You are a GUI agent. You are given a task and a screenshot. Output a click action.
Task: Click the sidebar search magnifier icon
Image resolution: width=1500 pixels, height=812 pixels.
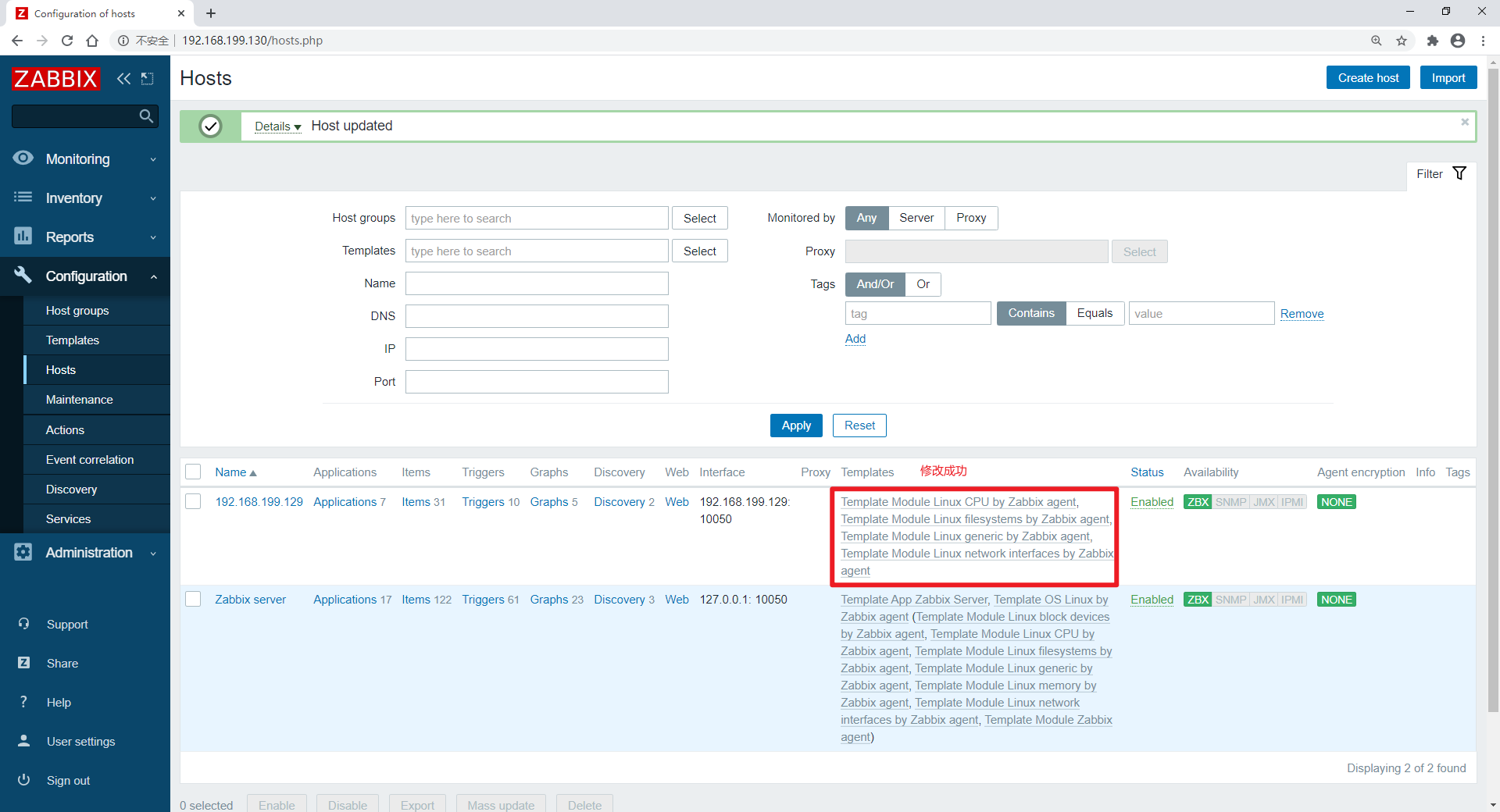[x=146, y=116]
